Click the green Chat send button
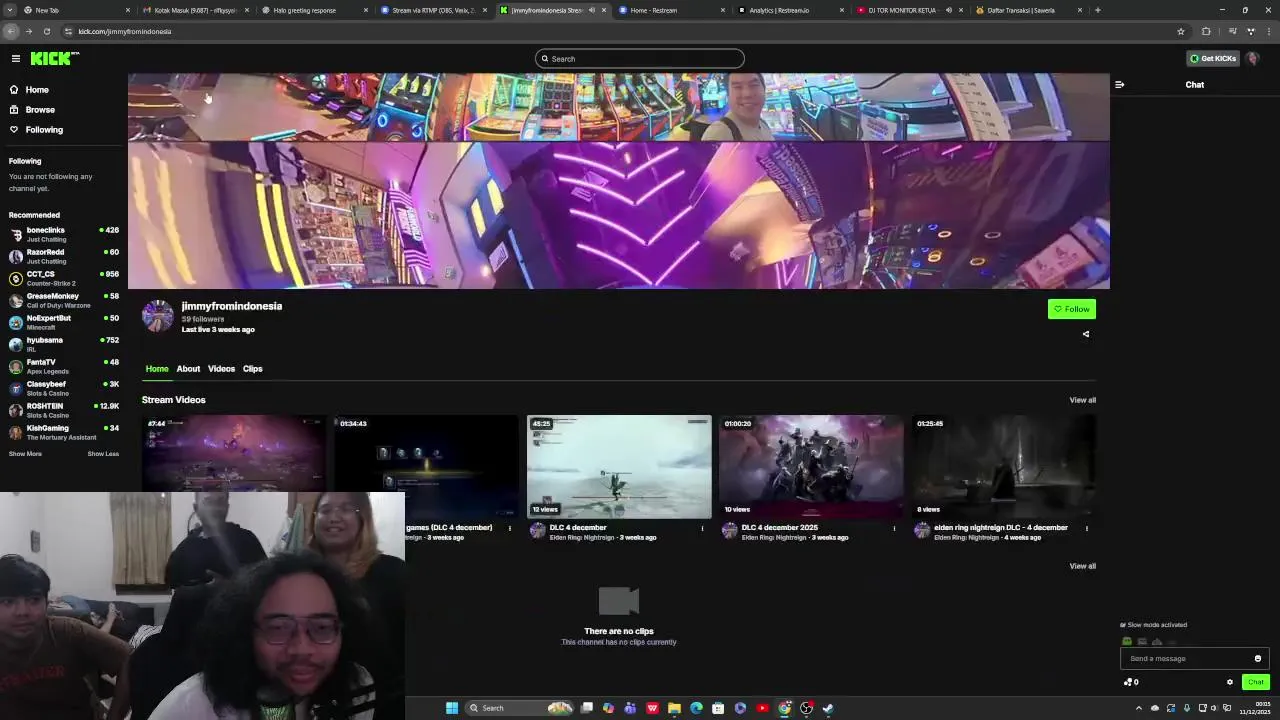This screenshot has height=720, width=1280. (x=1256, y=682)
